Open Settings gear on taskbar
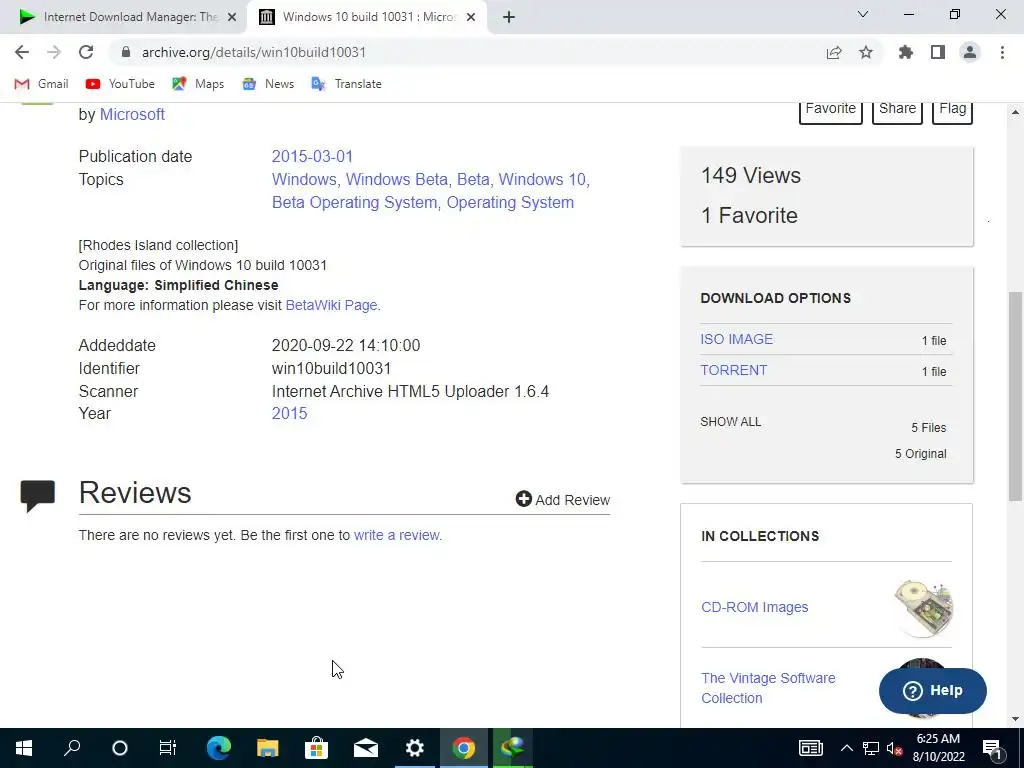Screen dimensions: 1024x768 (x=415, y=748)
